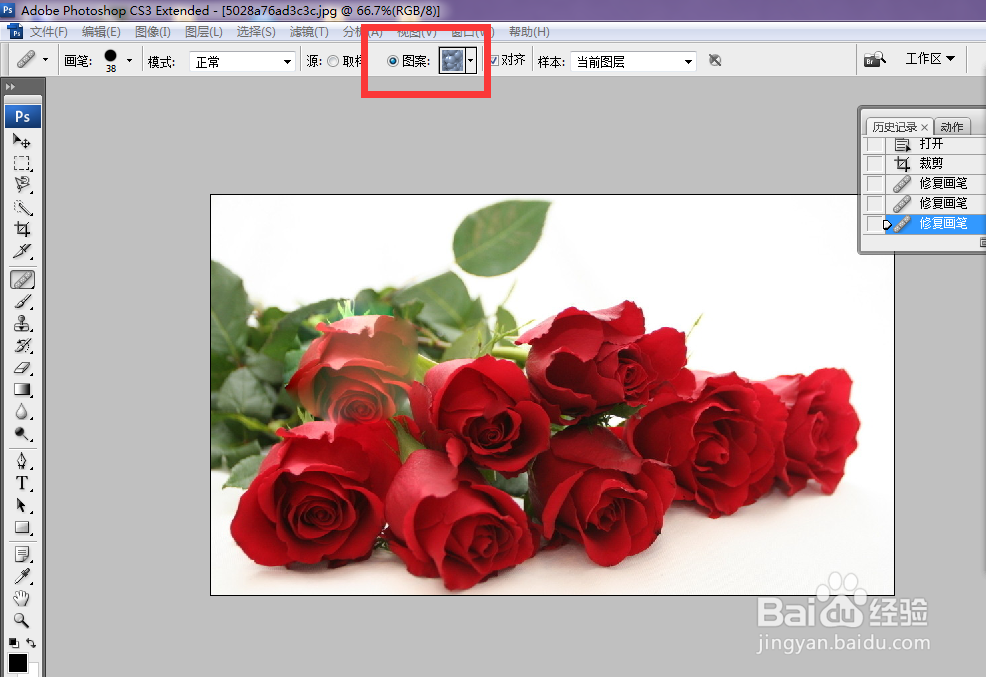Select the Move tool
The height and width of the screenshot is (677, 986).
tap(22, 141)
